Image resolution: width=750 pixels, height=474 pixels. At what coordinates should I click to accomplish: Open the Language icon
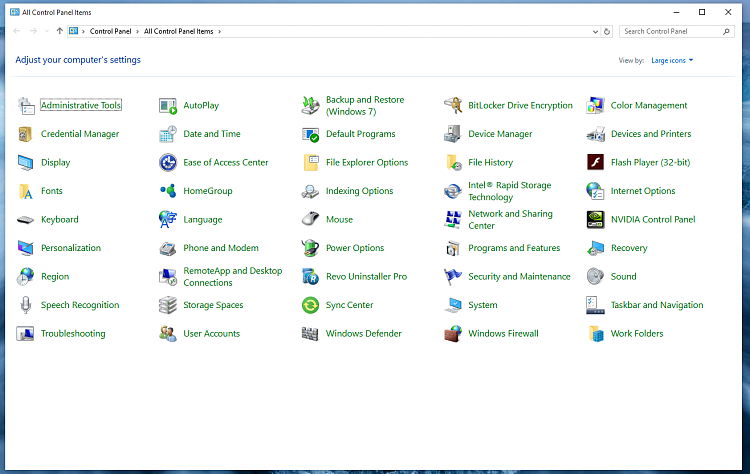coord(168,220)
